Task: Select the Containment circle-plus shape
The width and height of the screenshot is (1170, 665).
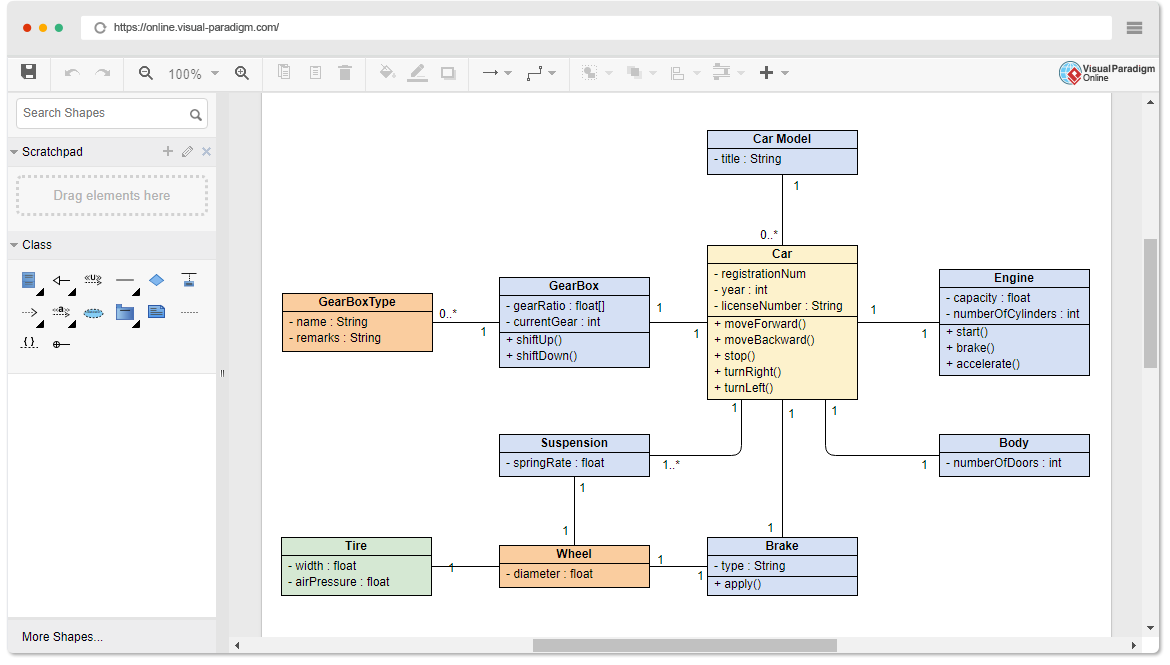Action: [61, 344]
